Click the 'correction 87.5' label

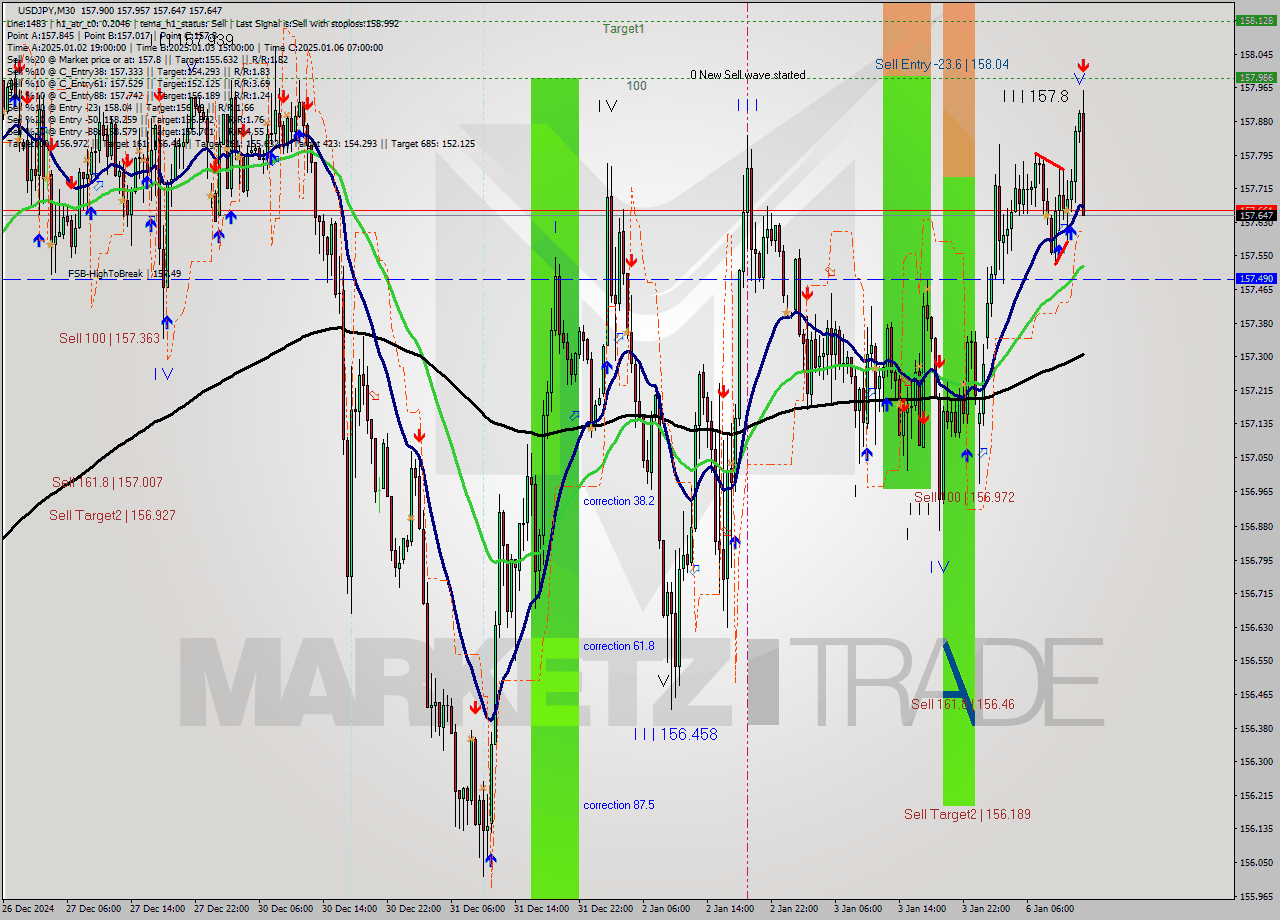619,805
